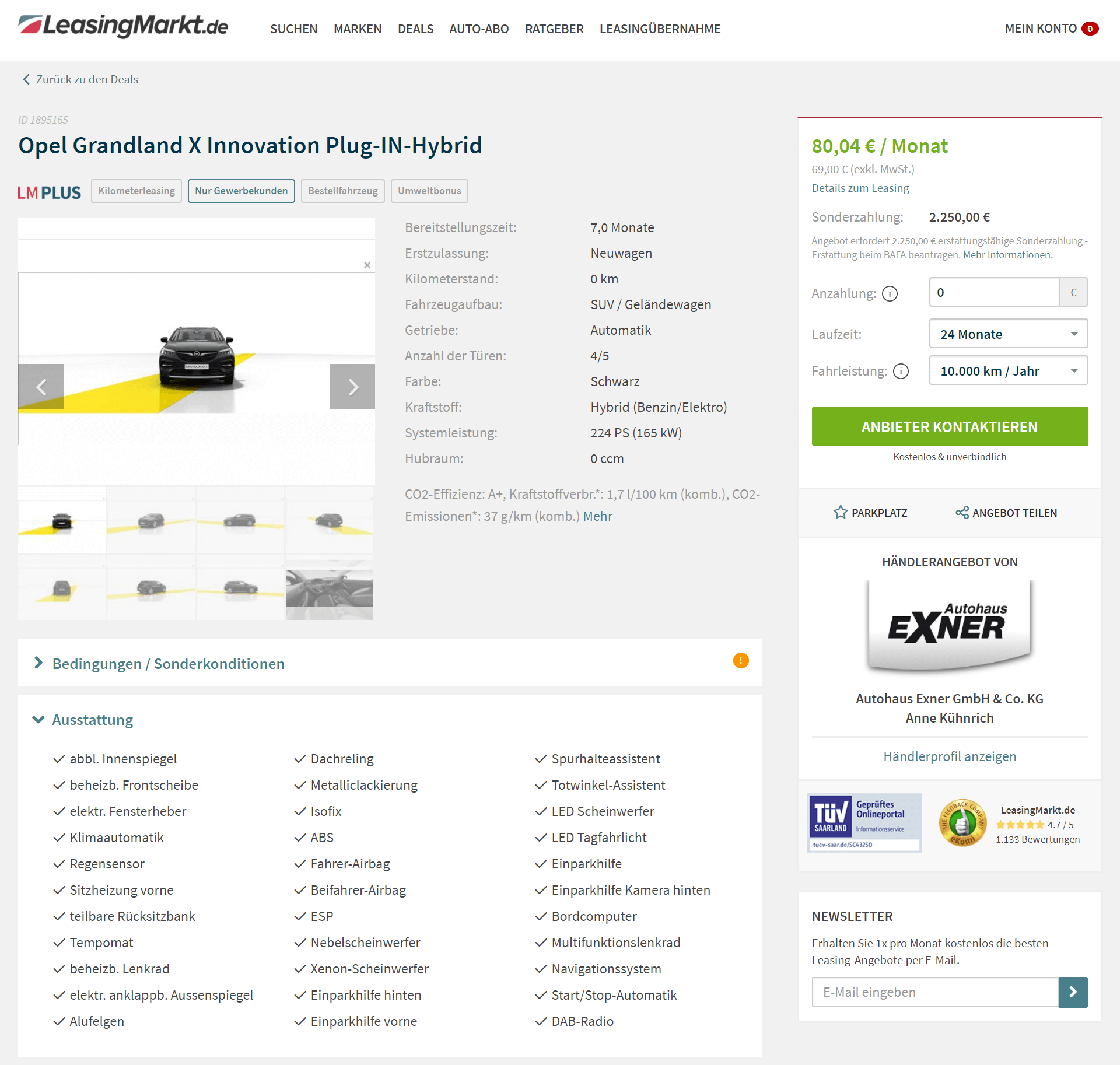The image size is (1120, 1065).
Task: Click the Parkplatz star icon
Action: pos(840,513)
